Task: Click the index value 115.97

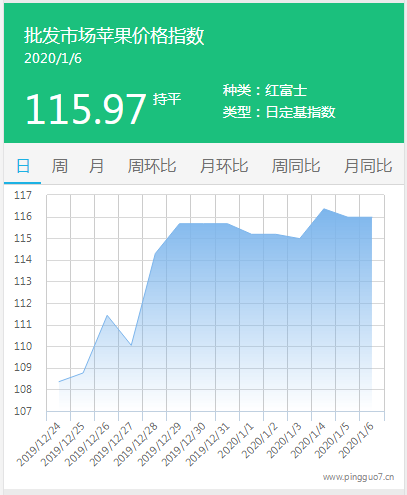Action: click(x=85, y=109)
